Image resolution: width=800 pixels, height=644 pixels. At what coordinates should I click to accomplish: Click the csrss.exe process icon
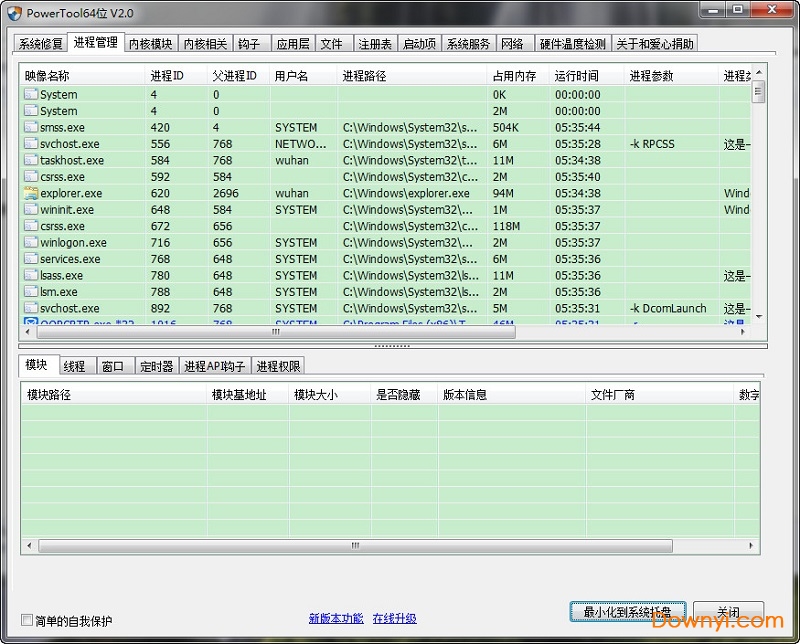coord(30,176)
